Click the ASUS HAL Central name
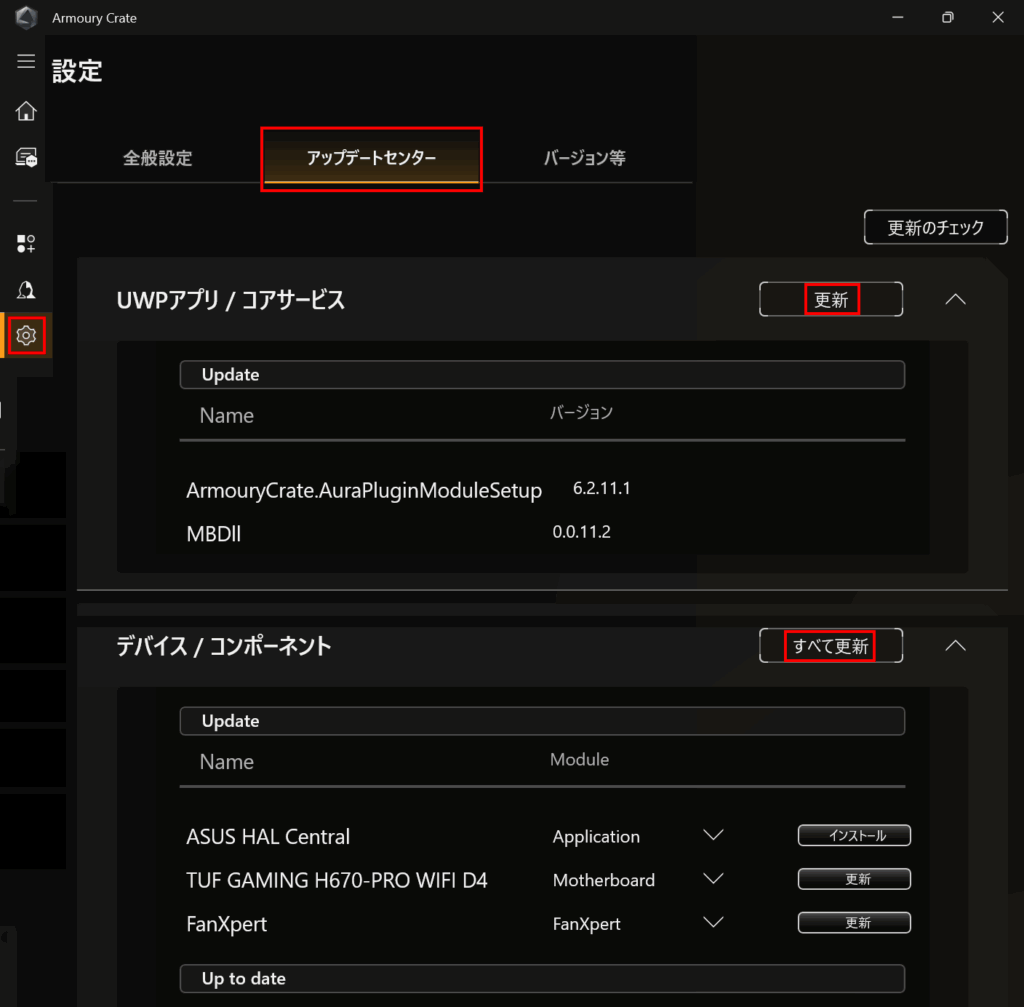The image size is (1024, 1007). coord(268,837)
